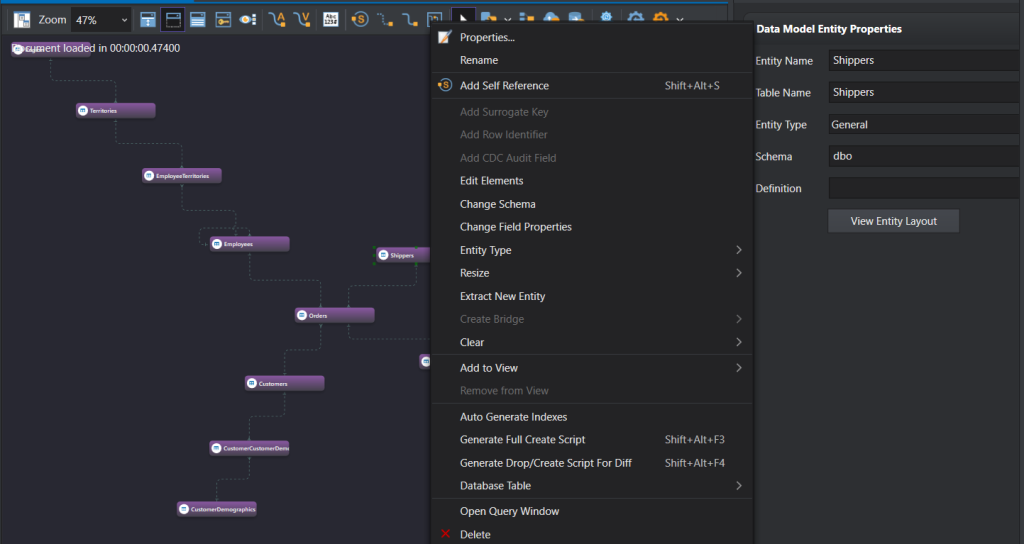Click the Abc 123 data type icon

coord(329,19)
